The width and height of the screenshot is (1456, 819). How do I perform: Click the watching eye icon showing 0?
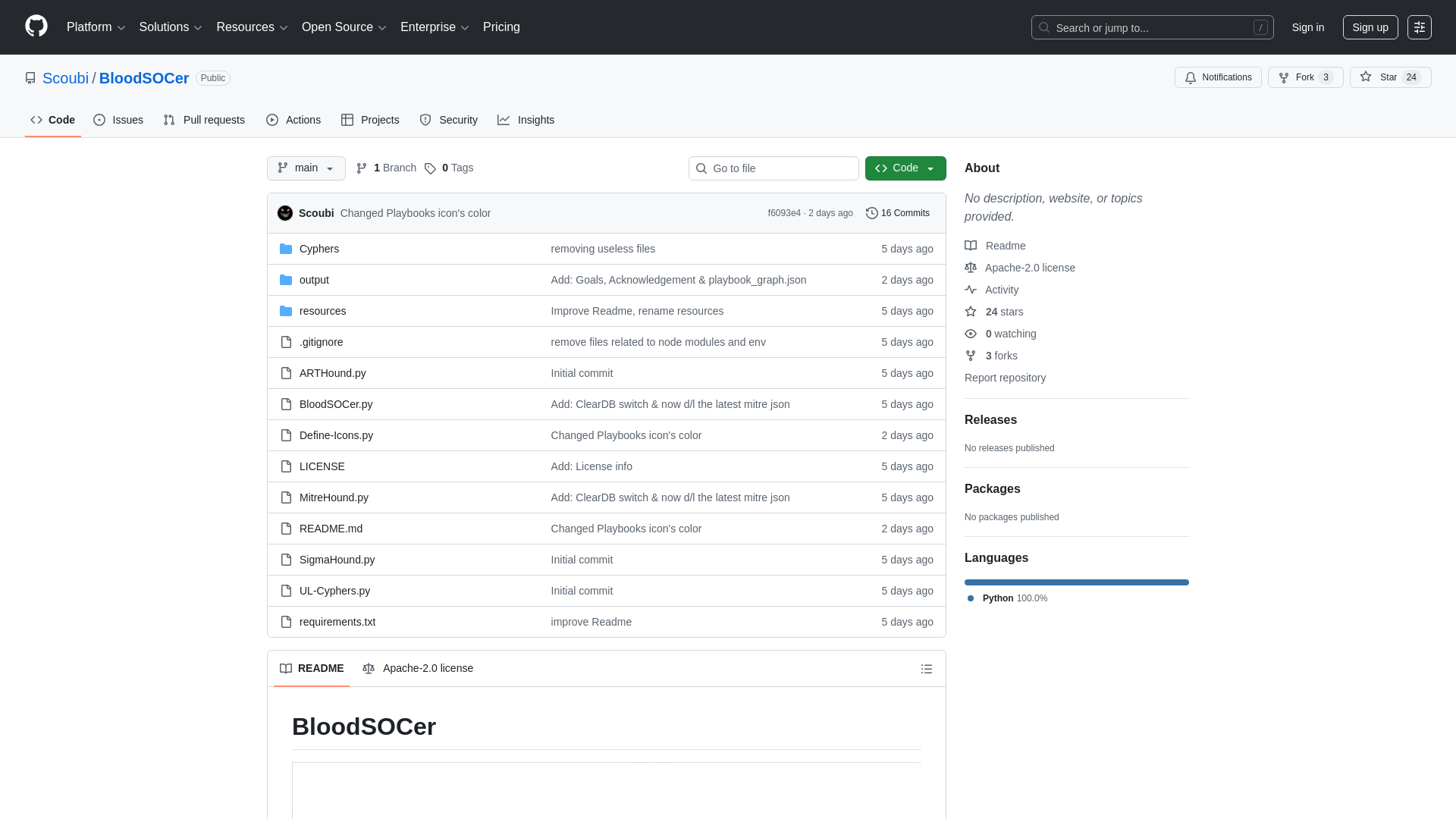(971, 334)
